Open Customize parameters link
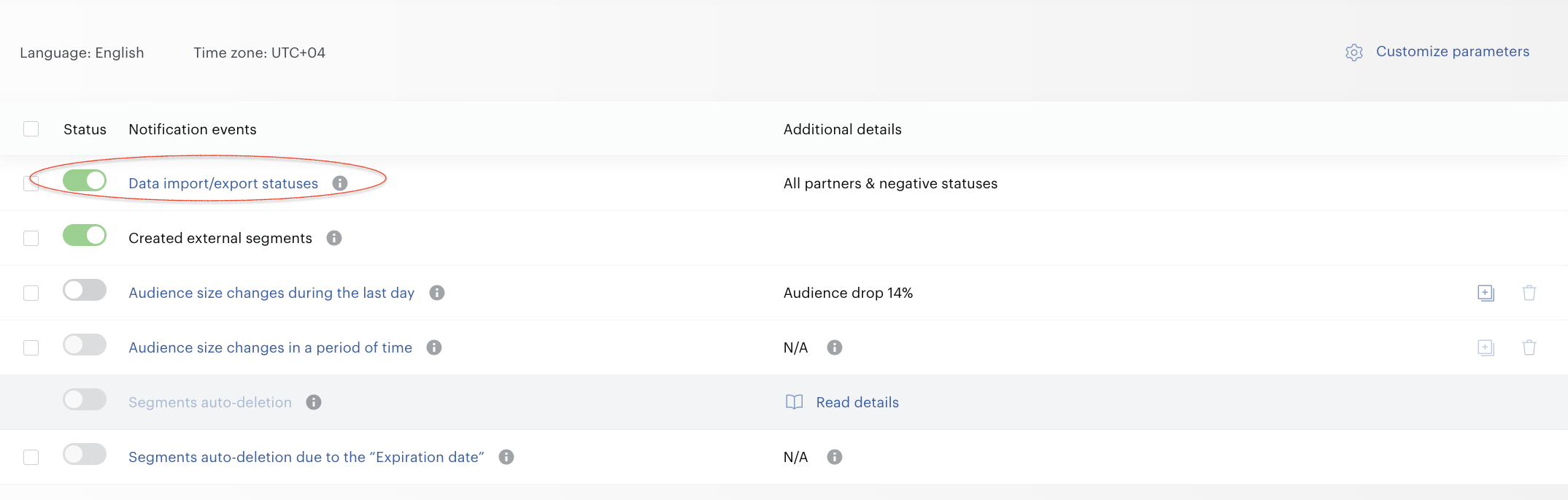Image resolution: width=1568 pixels, height=500 pixels. click(x=1453, y=52)
